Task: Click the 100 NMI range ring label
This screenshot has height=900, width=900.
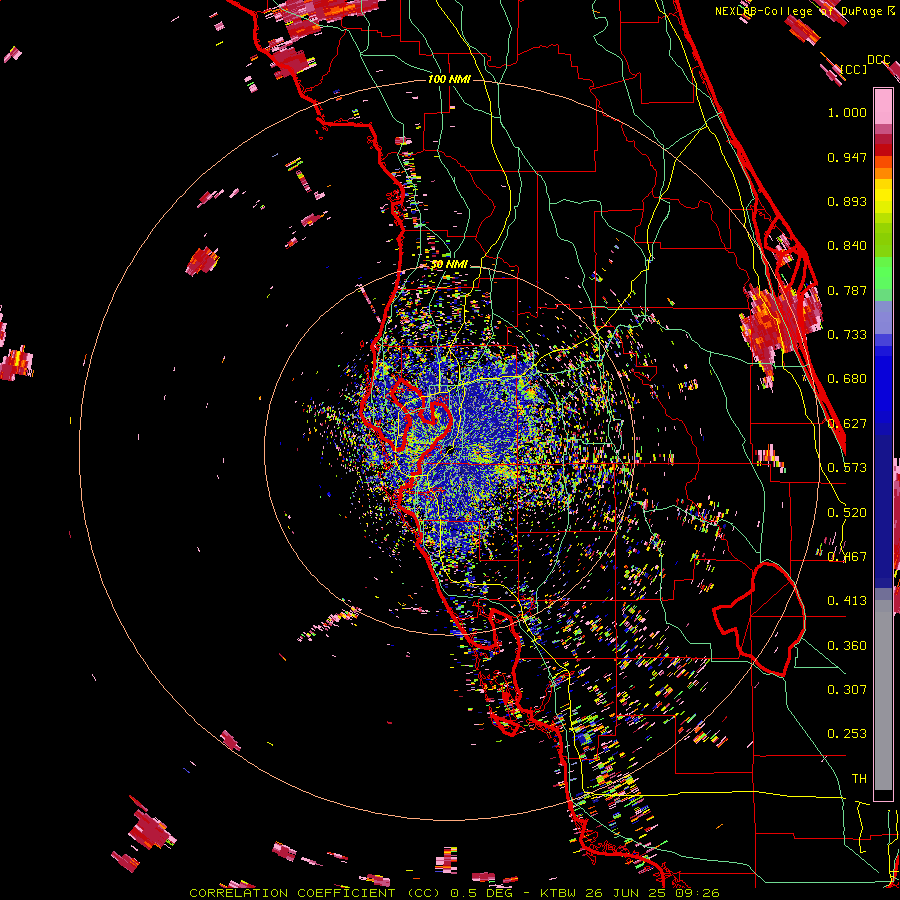Action: pyautogui.click(x=449, y=79)
